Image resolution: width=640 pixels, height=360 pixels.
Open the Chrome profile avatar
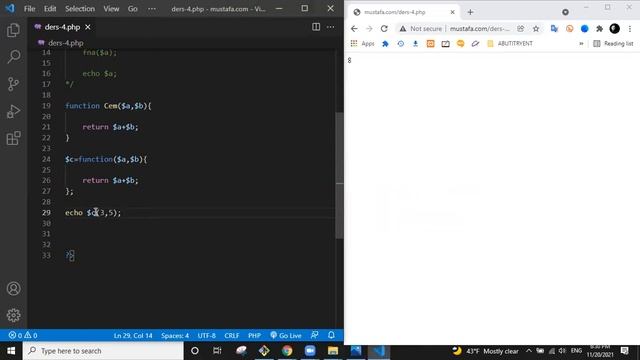click(614, 29)
